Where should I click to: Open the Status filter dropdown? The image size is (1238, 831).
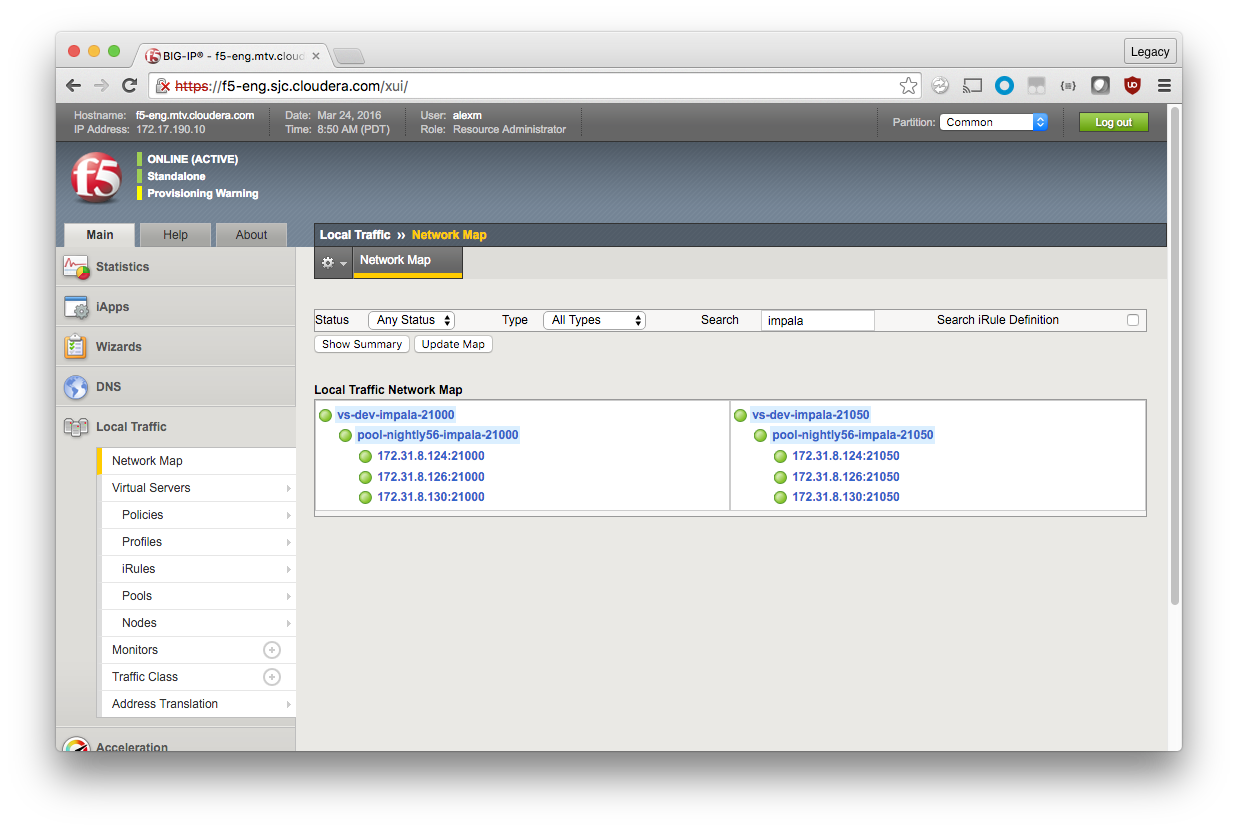(412, 320)
